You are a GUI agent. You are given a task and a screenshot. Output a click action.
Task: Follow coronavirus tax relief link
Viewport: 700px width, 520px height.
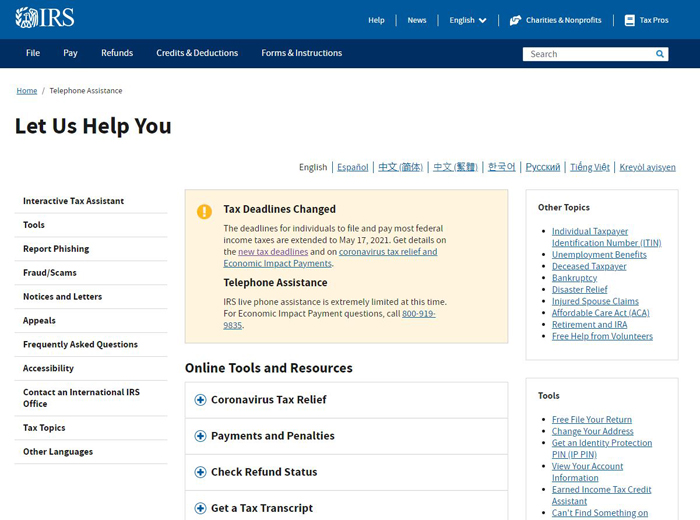click(x=388, y=252)
